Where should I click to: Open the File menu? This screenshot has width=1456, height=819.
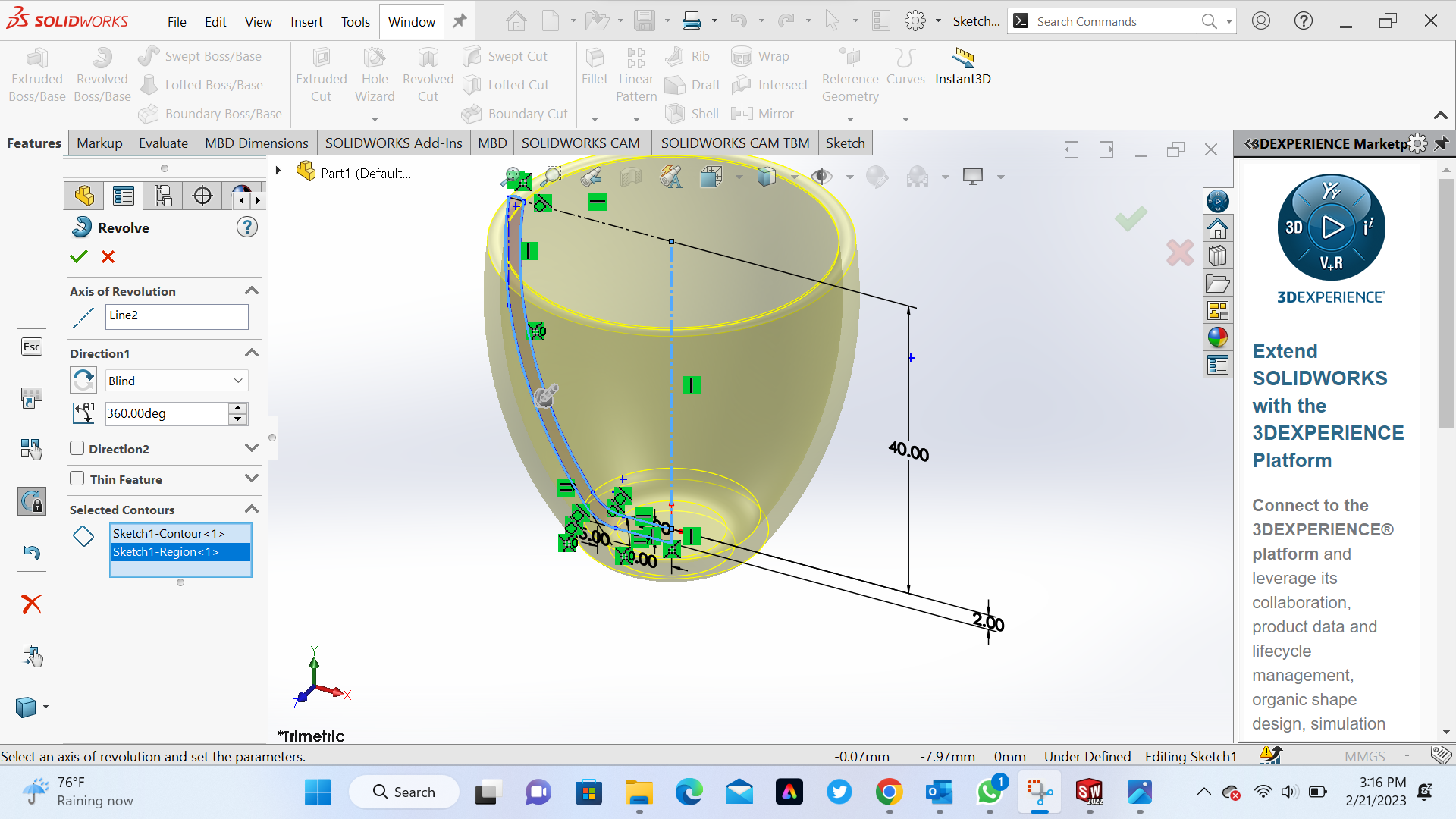[x=177, y=22]
